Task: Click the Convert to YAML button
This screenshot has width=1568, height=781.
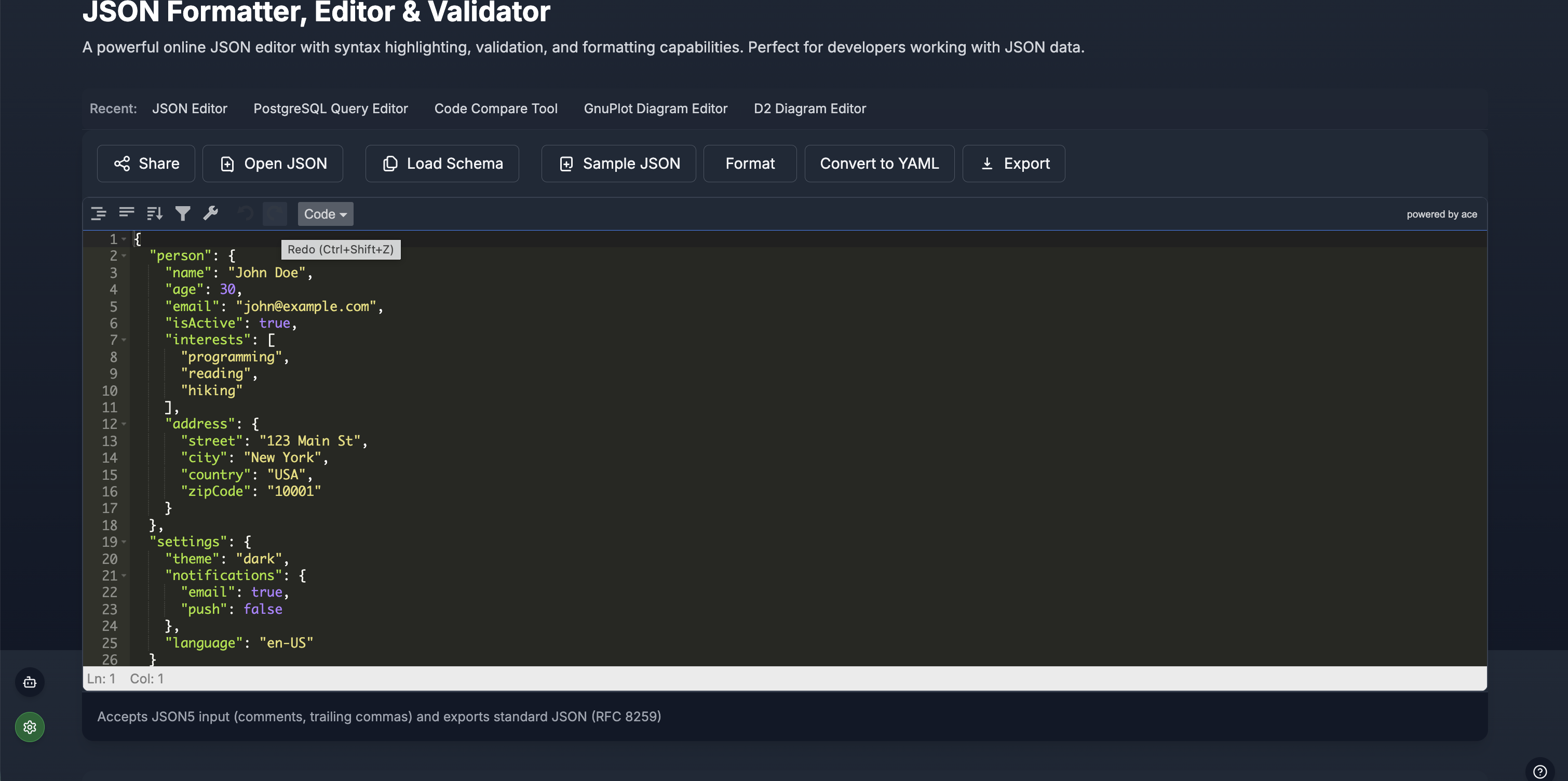Action: coord(879,163)
